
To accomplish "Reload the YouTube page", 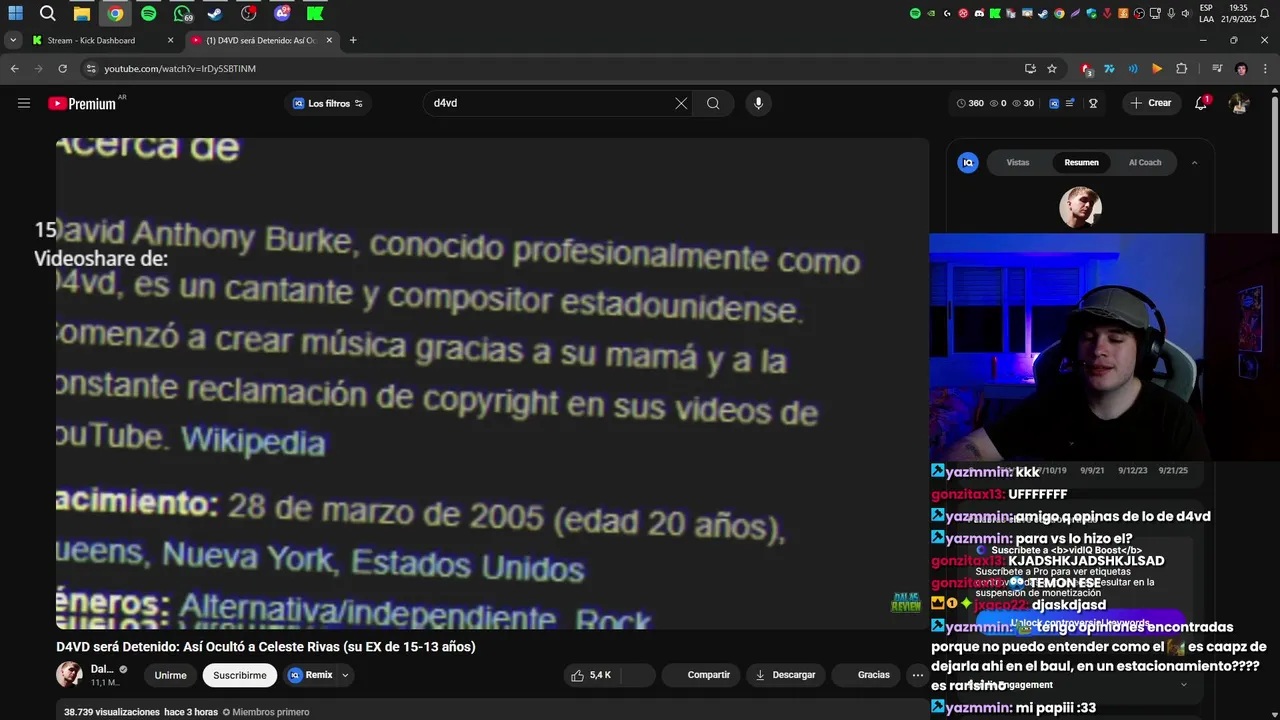I will click(62, 69).
